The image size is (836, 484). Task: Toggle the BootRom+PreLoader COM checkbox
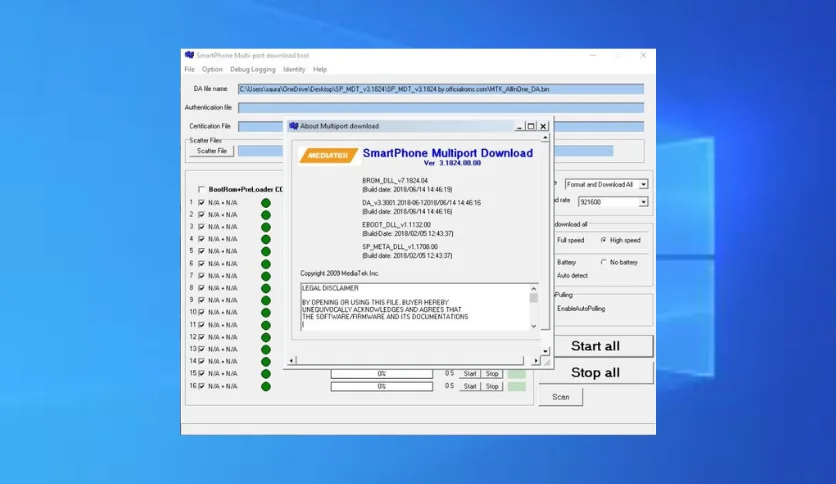[201, 189]
